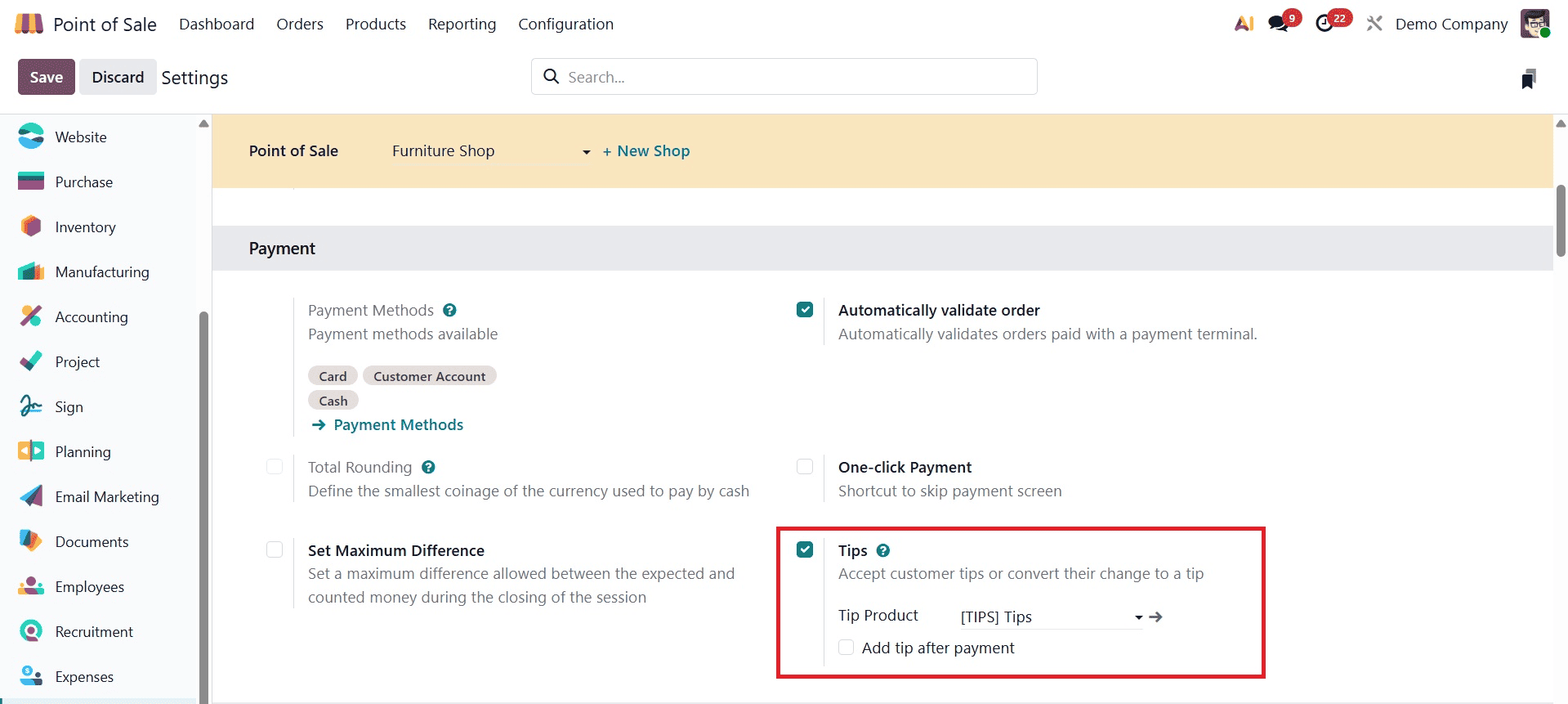Image resolution: width=1568 pixels, height=704 pixels.
Task: Enable Total Rounding checkbox
Action: [275, 466]
